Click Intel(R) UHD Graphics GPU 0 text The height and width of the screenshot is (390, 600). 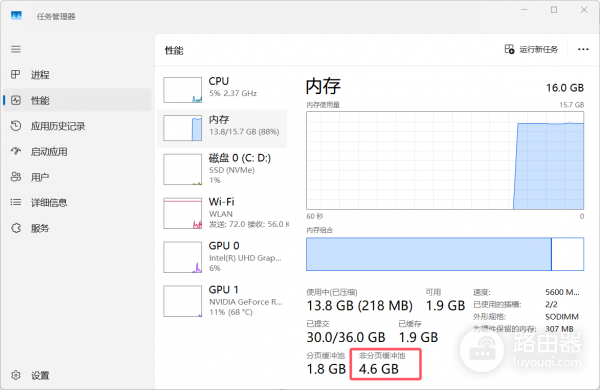(245, 258)
